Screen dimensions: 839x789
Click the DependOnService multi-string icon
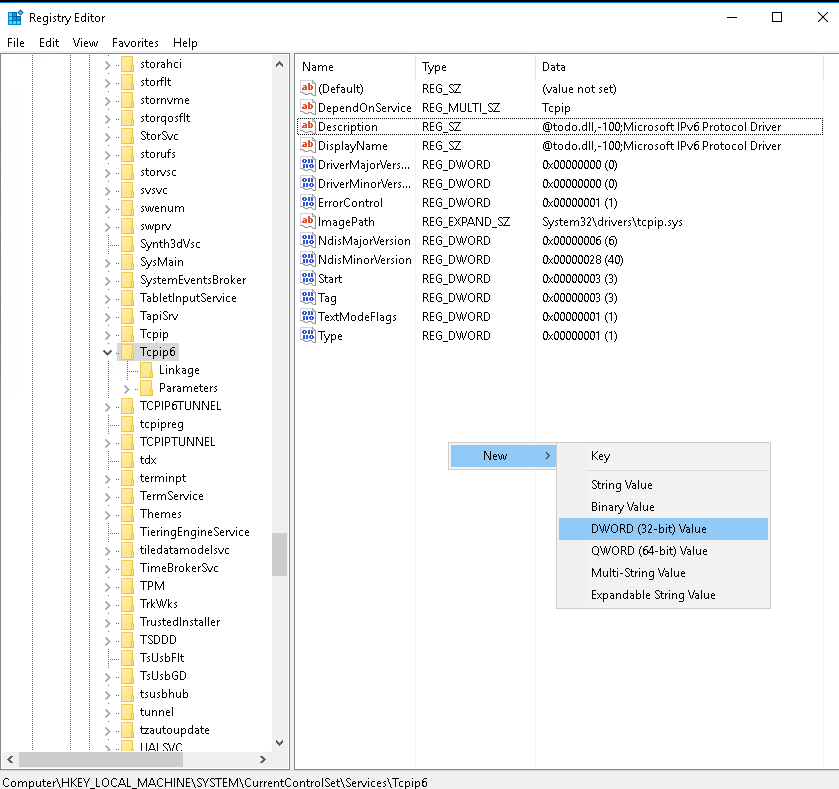click(x=308, y=108)
